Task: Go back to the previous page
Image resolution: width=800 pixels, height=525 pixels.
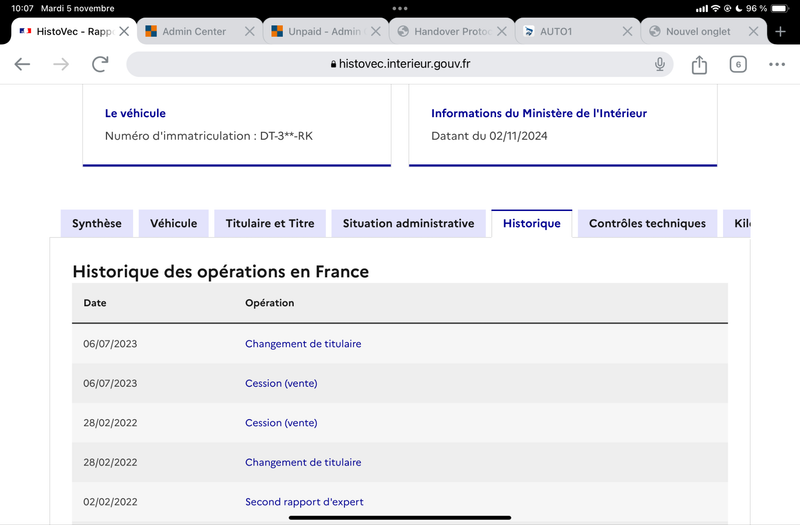Action: click(x=22, y=64)
